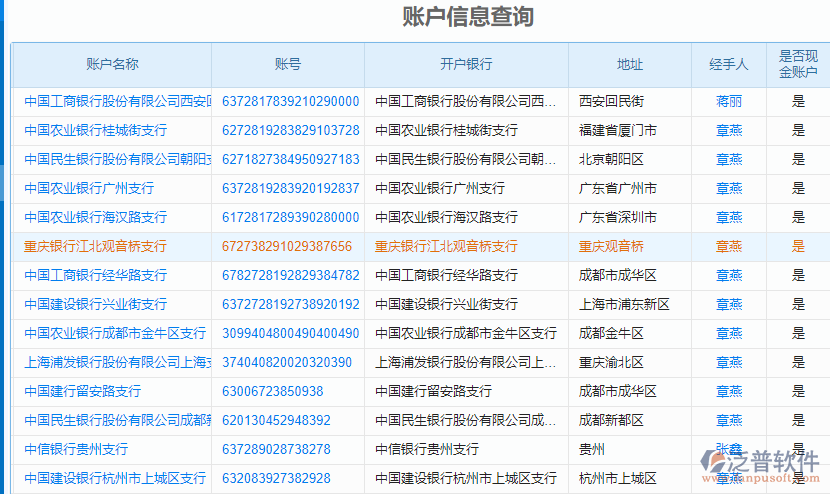Click account number 374040820020320390
Viewport: 830px width, 494px height.
pos(287,363)
